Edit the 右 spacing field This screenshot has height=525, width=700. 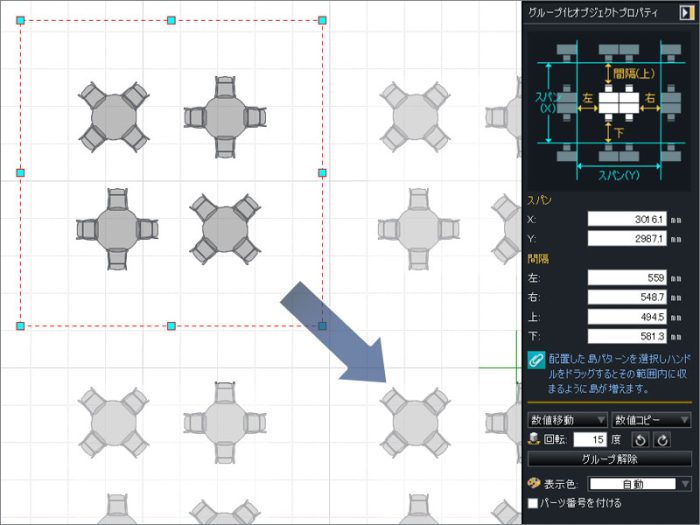pos(627,297)
